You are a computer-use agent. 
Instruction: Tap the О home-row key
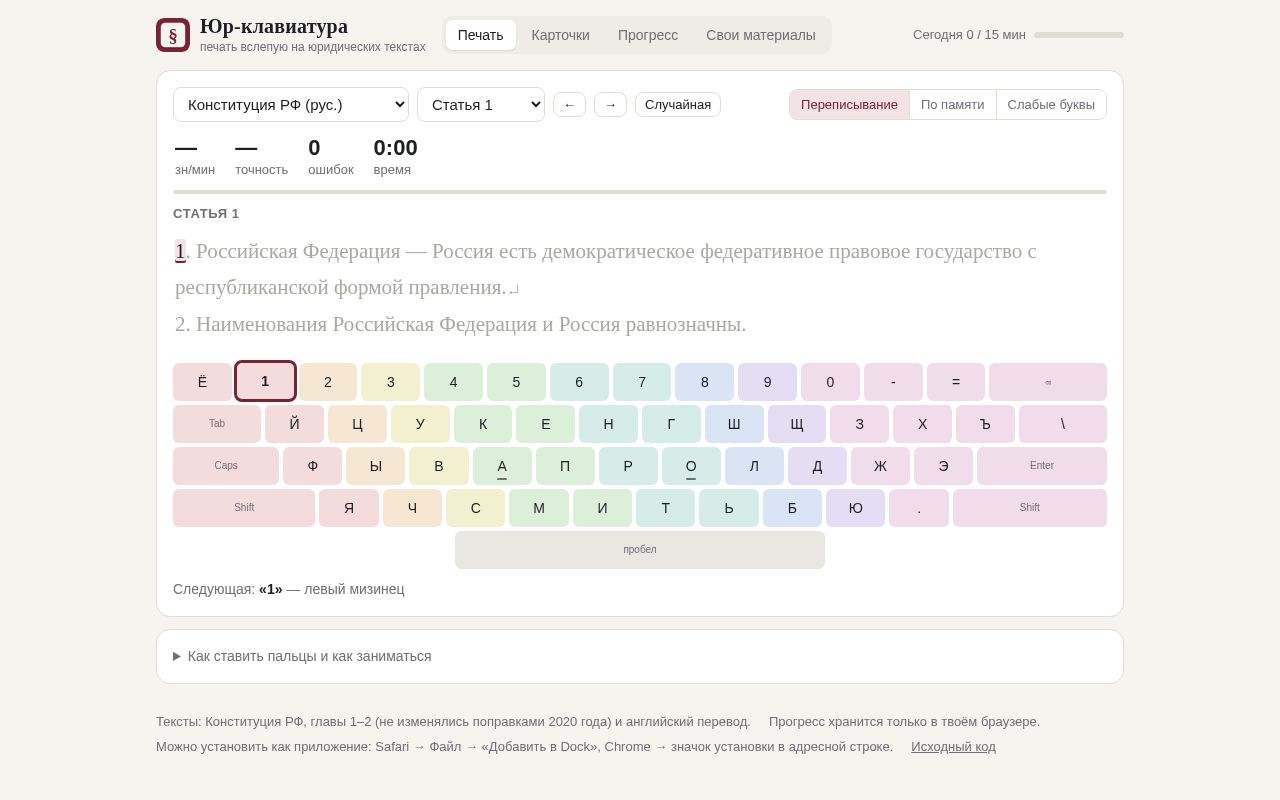[x=691, y=466]
